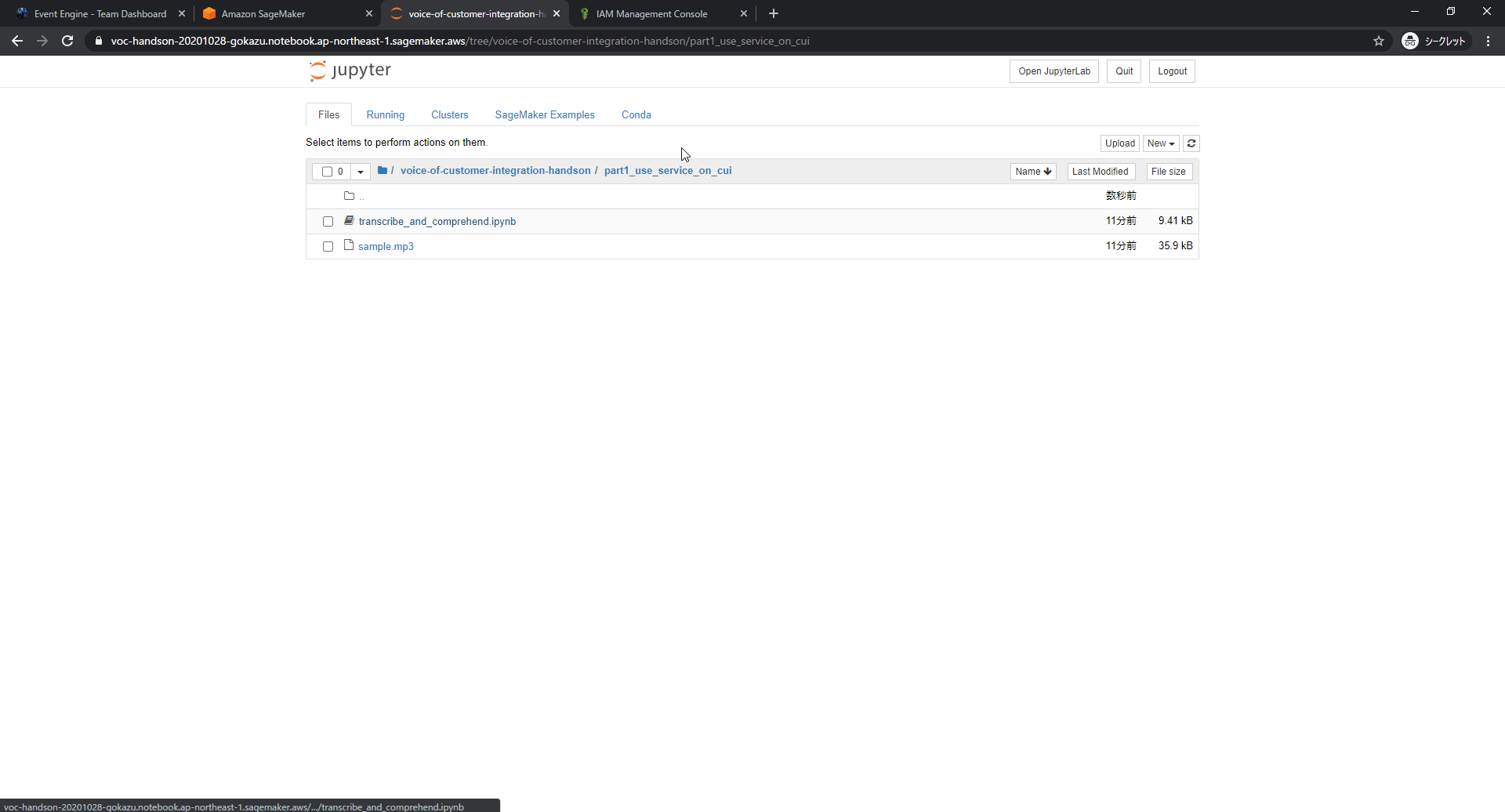Click the folder icon in breadcrumb
The image size is (1505, 812).
(383, 170)
